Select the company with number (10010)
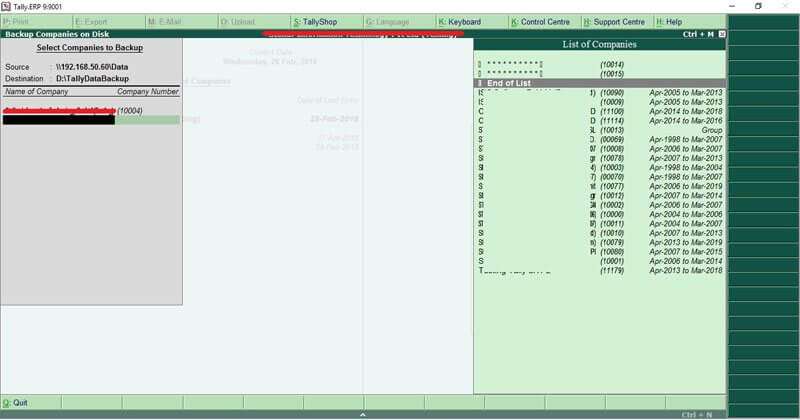Viewport: 800px width, 420px height. tap(599, 233)
